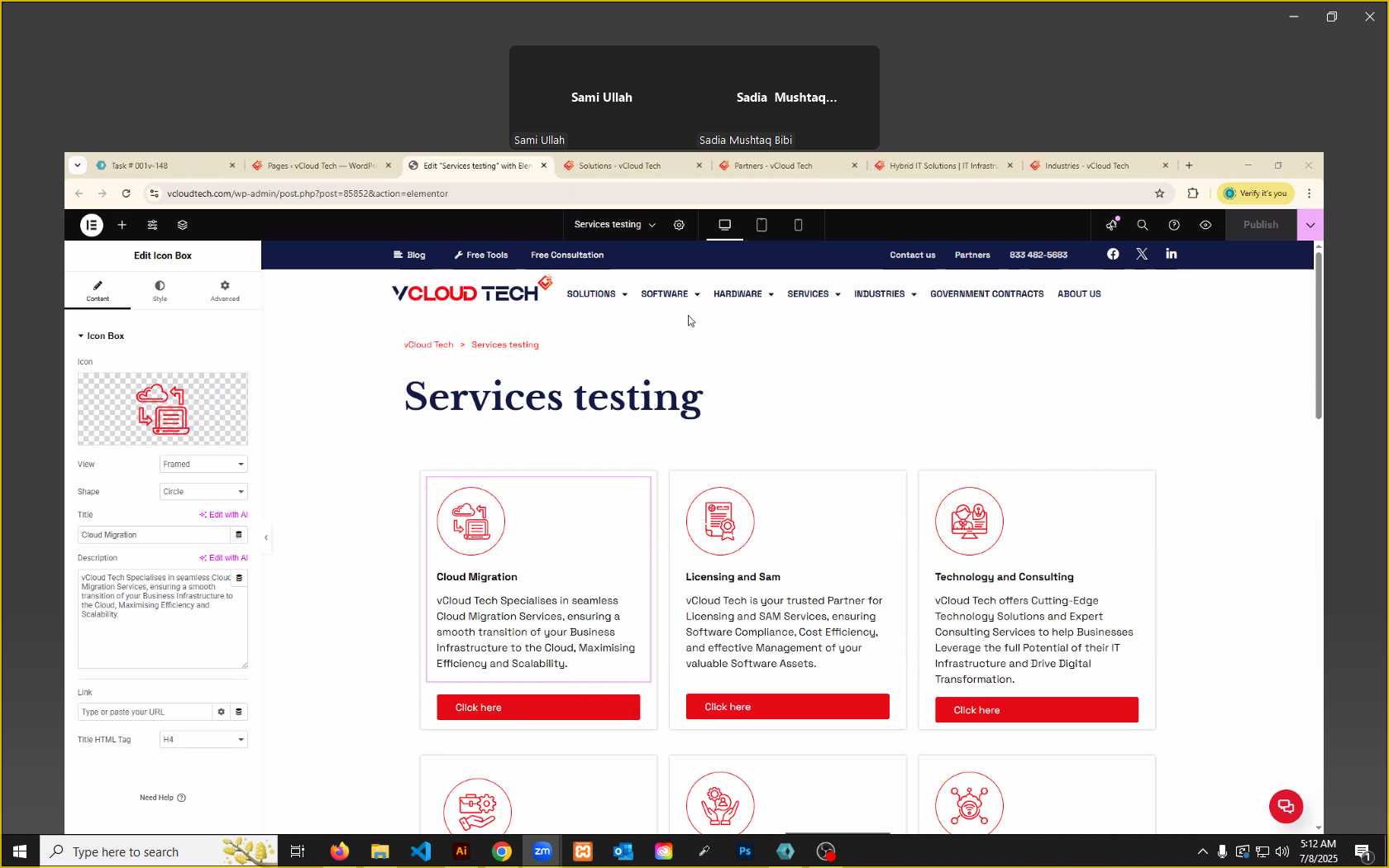The width and height of the screenshot is (1389, 868).
Task: Open vCloud Tech LinkedIn icon
Action: (x=1172, y=254)
